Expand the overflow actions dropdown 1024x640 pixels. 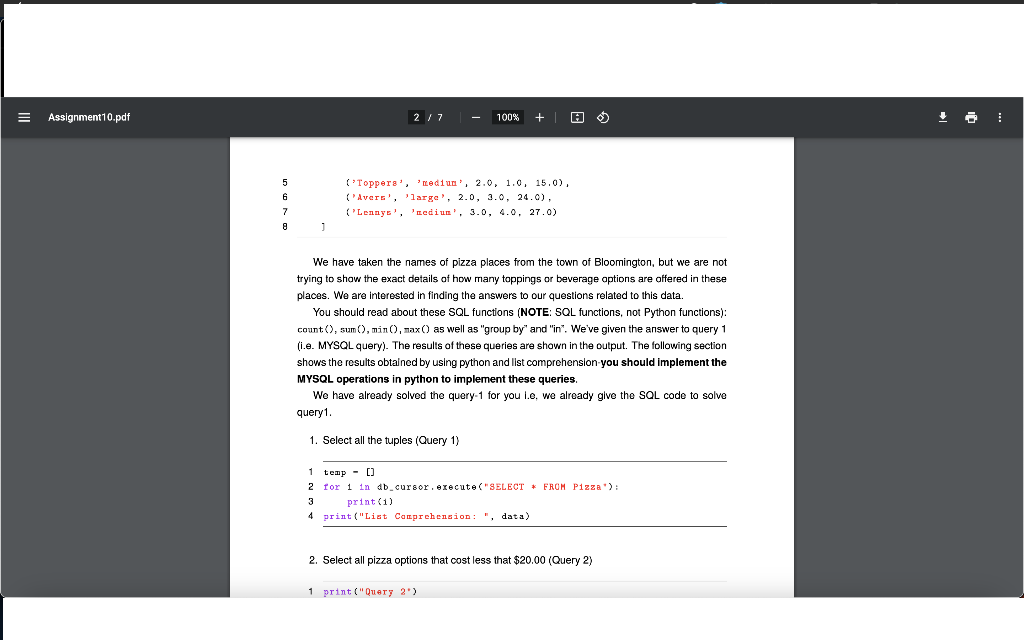tap(998, 117)
